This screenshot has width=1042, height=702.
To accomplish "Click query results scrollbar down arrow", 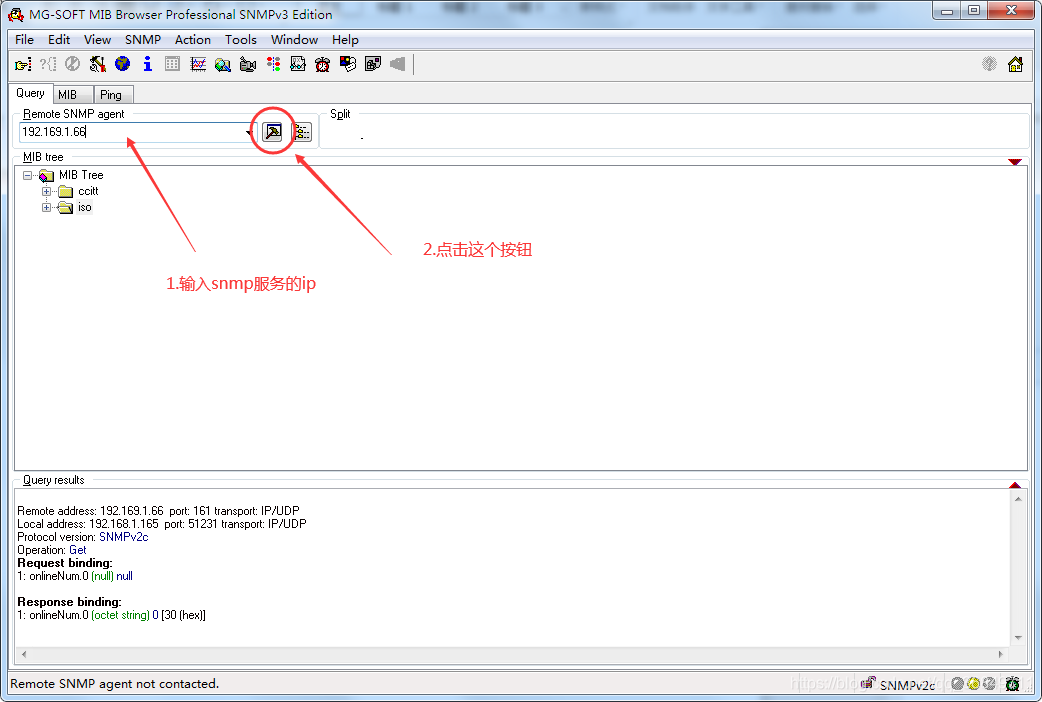I will tap(1018, 638).
